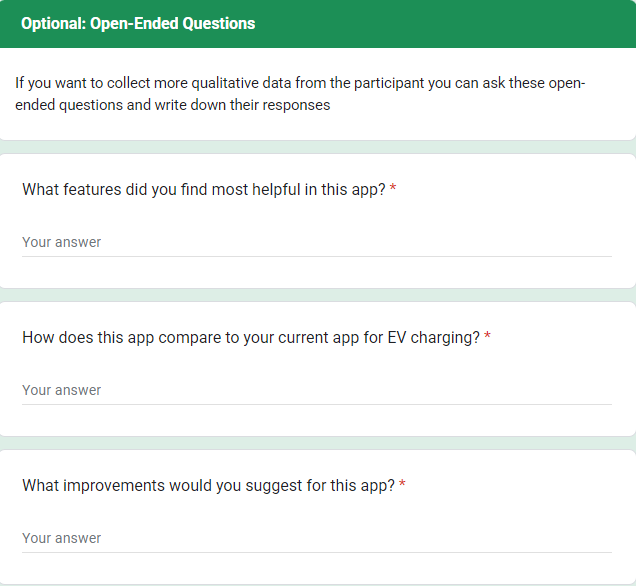
Task: Click the red asterisk after the helpful features question
Action: coord(393,190)
